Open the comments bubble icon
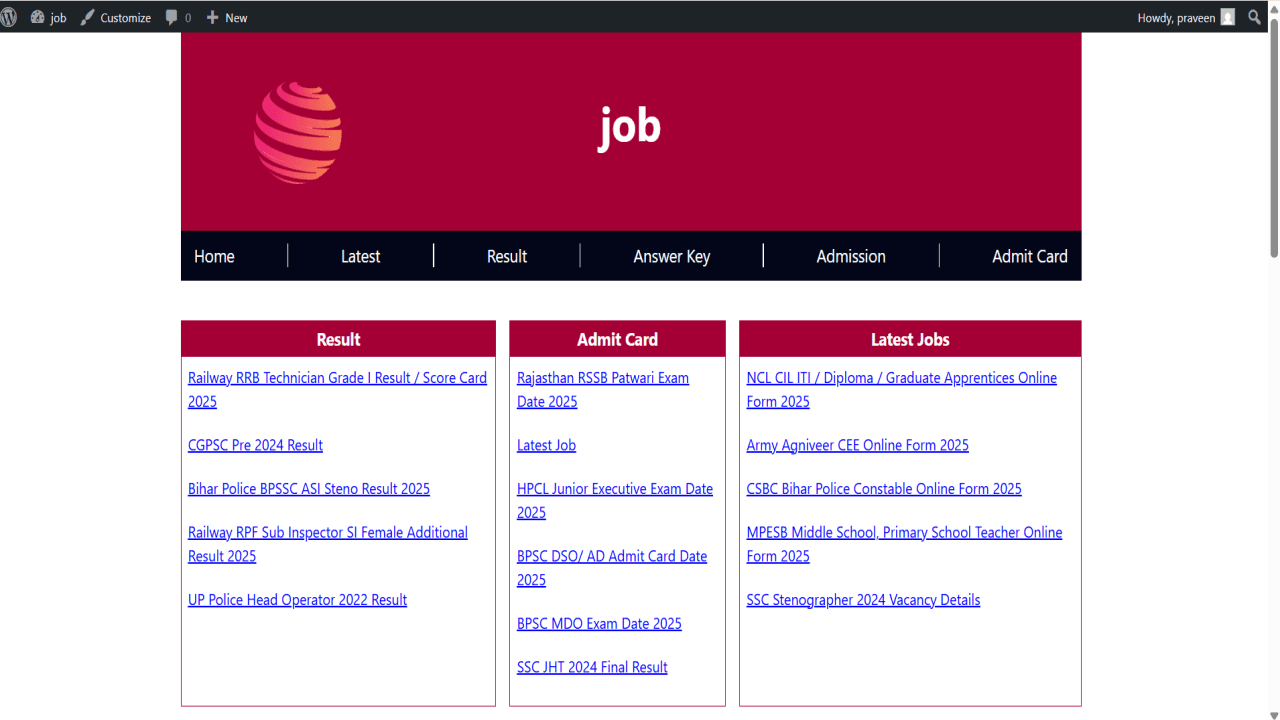This screenshot has height=720, width=1280. 172,17
